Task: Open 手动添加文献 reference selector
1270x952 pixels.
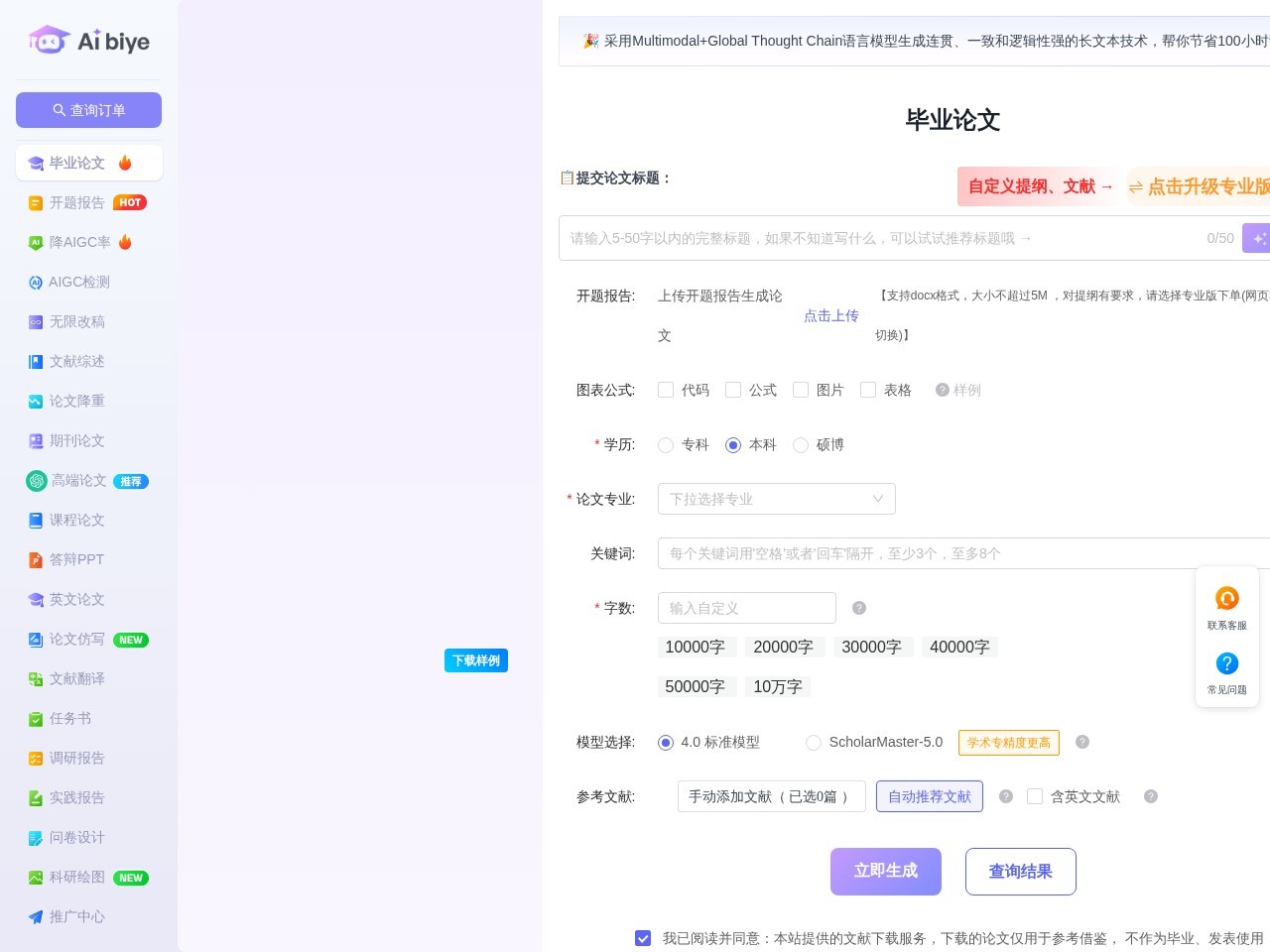Action: 771,796
